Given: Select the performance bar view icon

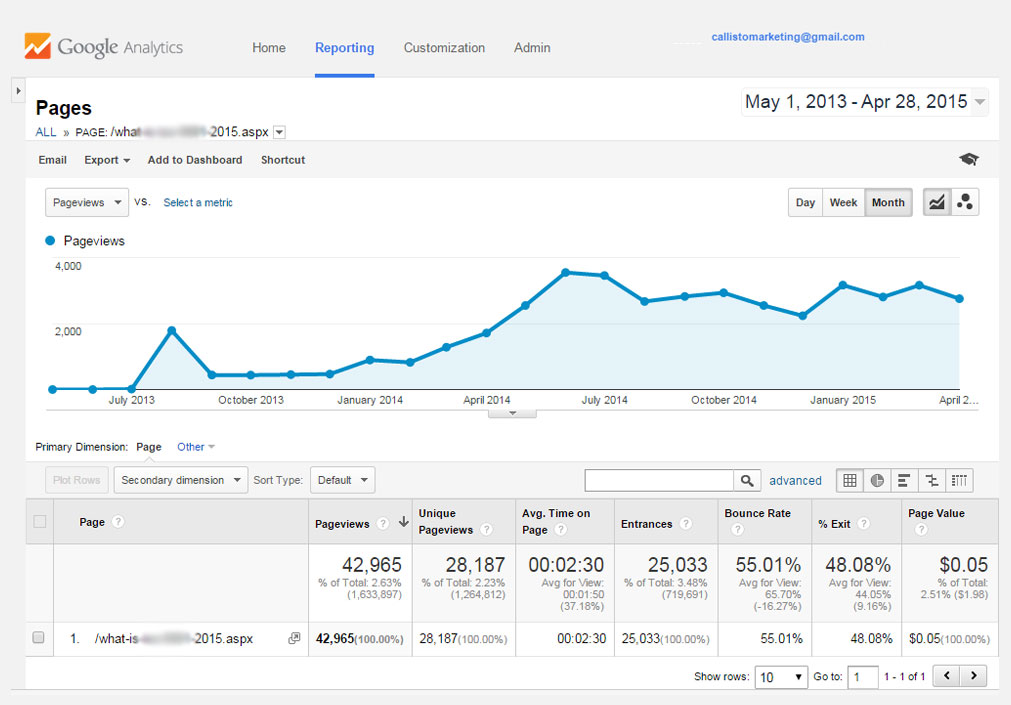Looking at the screenshot, I should (x=904, y=481).
